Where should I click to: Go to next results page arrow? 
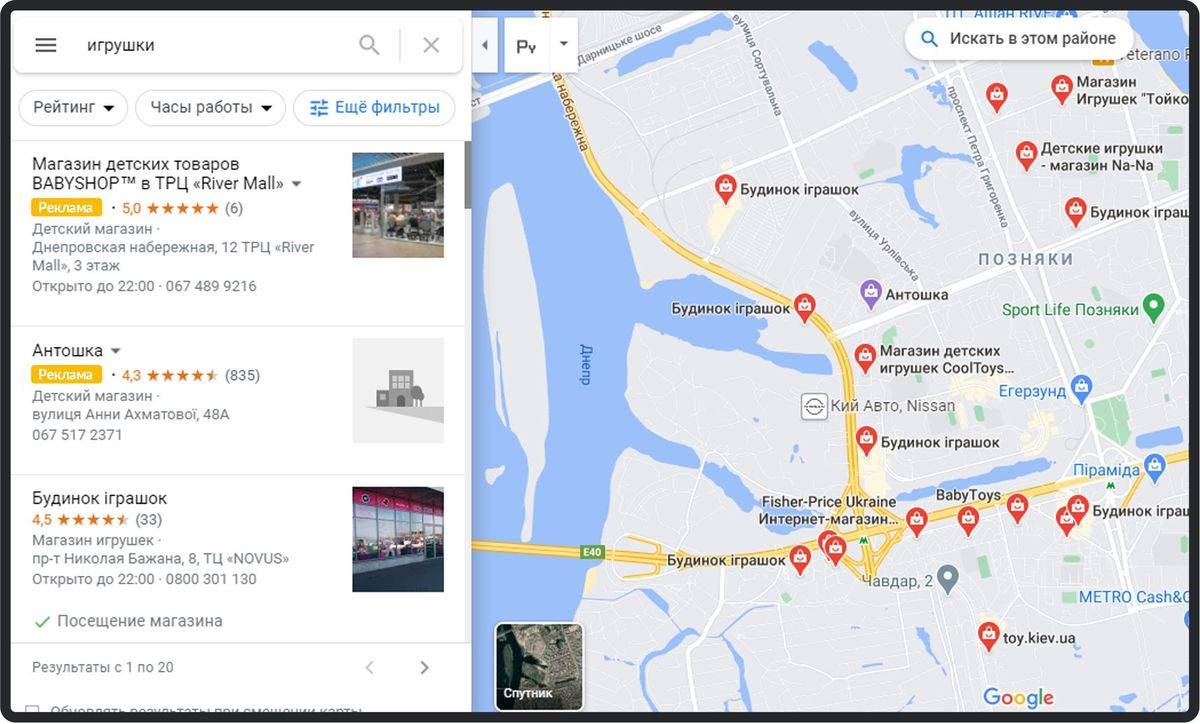[x=424, y=667]
